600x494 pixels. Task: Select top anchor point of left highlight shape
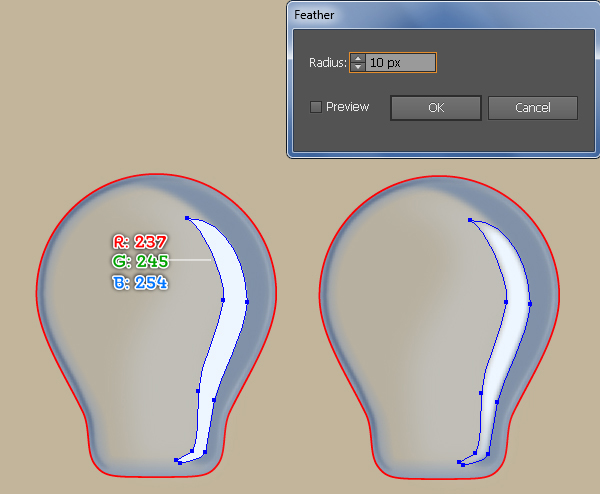187,218
